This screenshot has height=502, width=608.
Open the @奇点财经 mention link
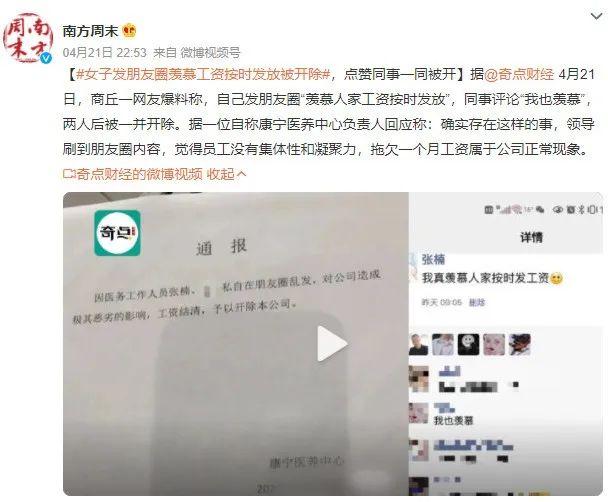(519, 74)
